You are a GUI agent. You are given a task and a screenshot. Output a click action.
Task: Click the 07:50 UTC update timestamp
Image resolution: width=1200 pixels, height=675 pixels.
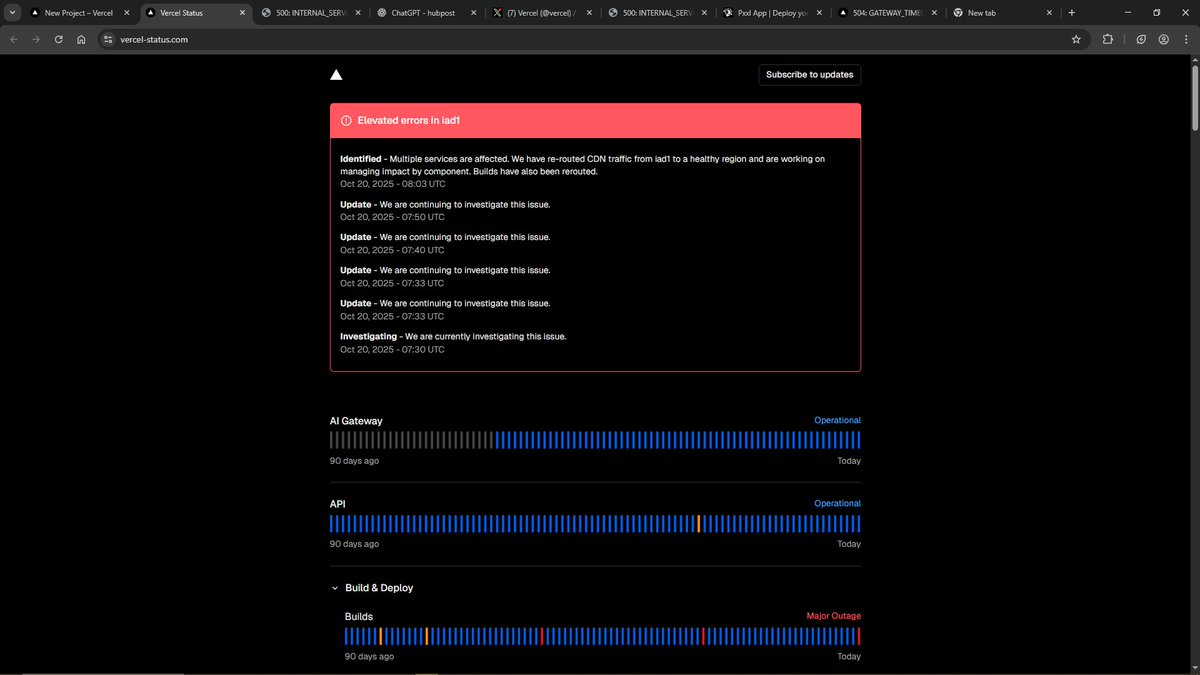pyautogui.click(x=392, y=217)
